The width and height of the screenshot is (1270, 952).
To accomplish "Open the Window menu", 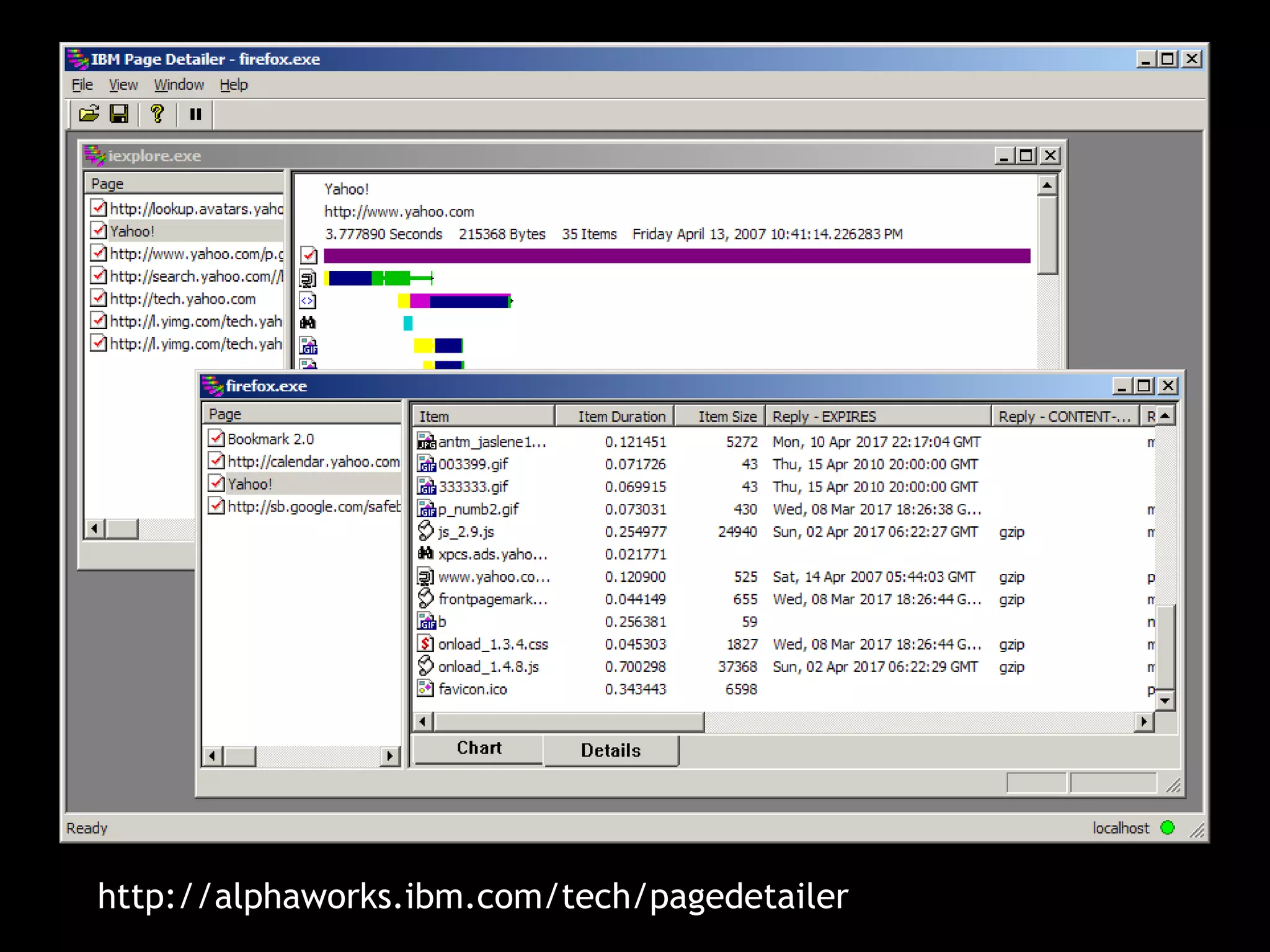I will [x=179, y=85].
